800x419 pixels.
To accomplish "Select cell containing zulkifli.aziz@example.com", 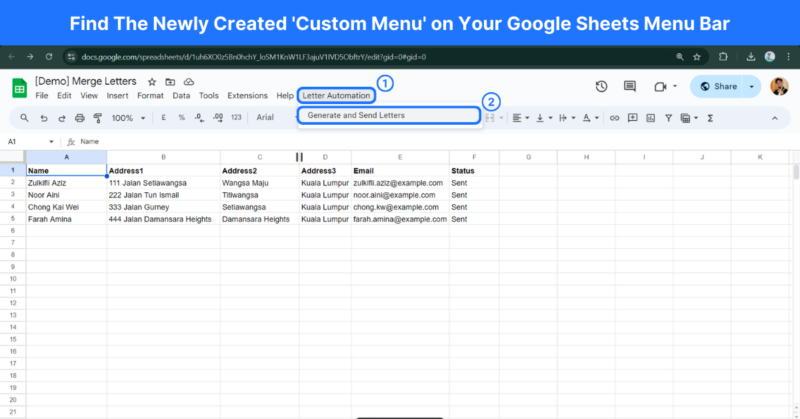I will pos(400,183).
